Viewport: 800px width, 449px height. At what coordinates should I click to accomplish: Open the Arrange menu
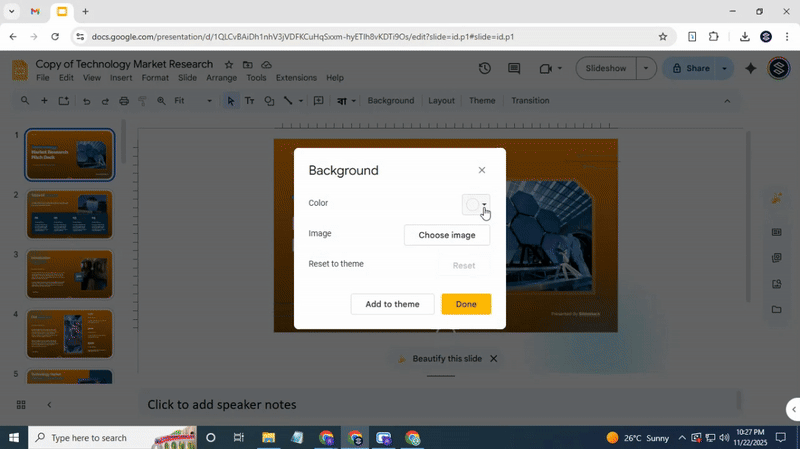pyautogui.click(x=221, y=78)
